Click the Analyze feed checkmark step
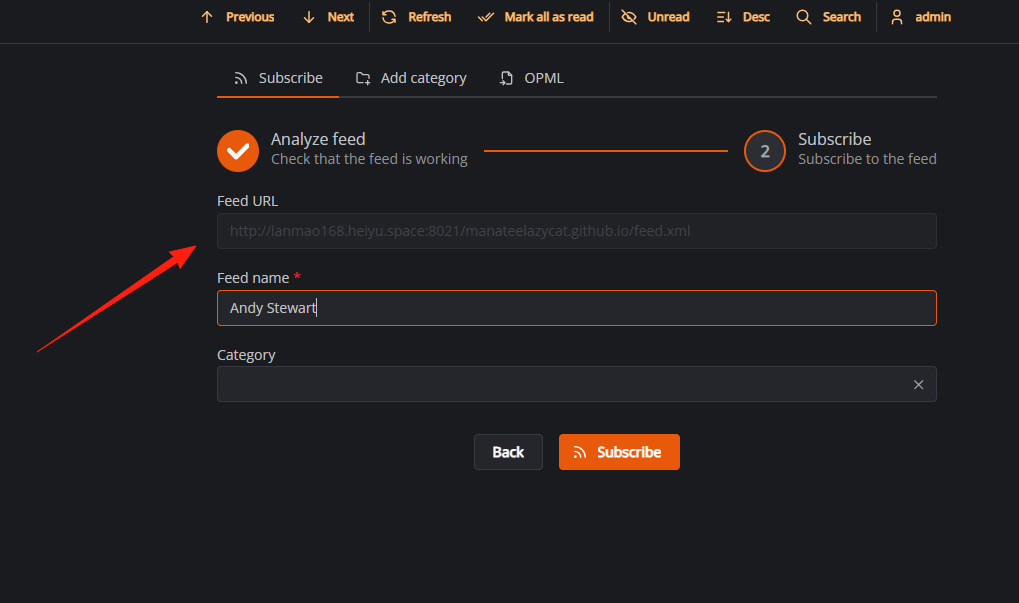 238,151
